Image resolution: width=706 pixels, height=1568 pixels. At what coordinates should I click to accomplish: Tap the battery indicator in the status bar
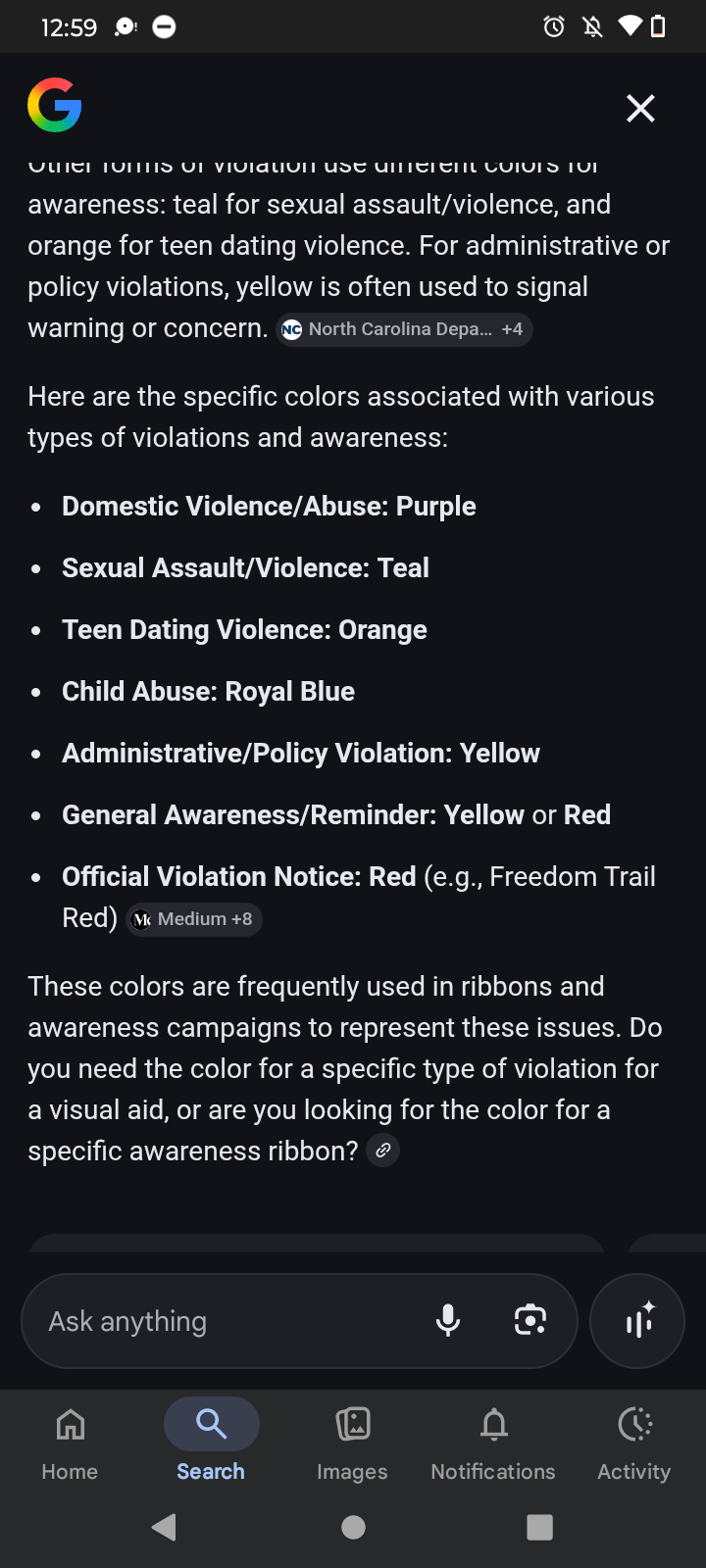point(658,26)
